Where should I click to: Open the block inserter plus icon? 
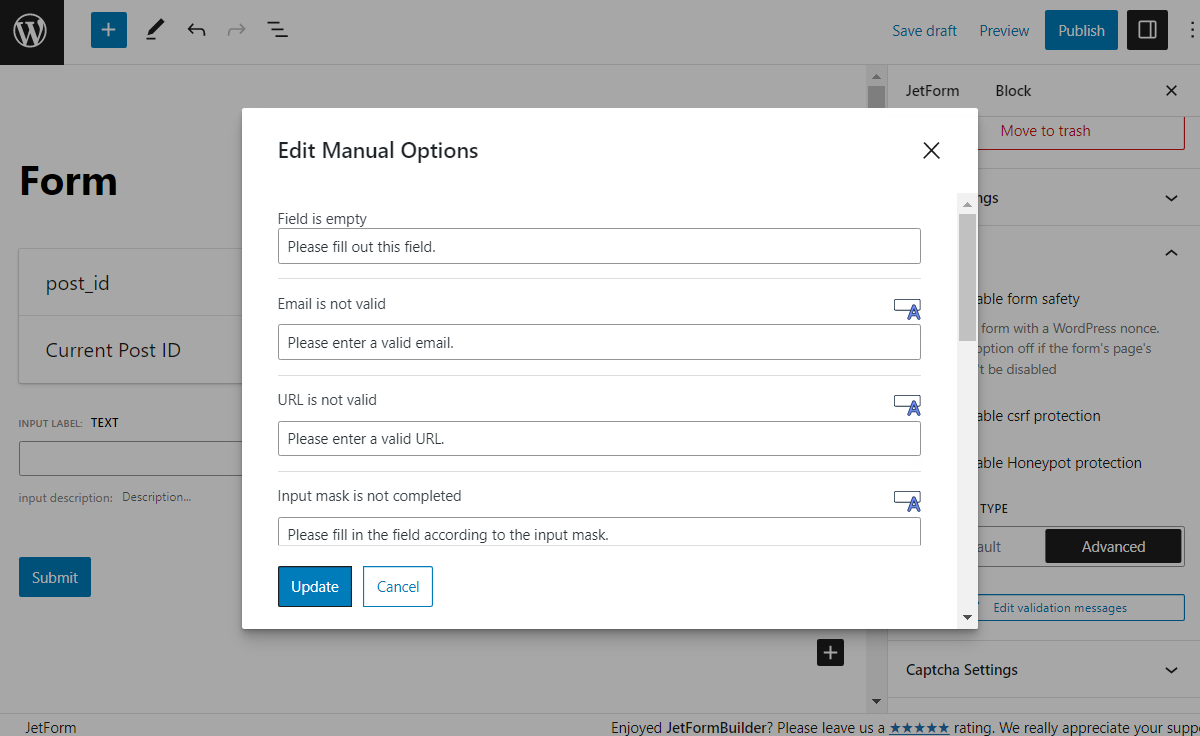108,30
